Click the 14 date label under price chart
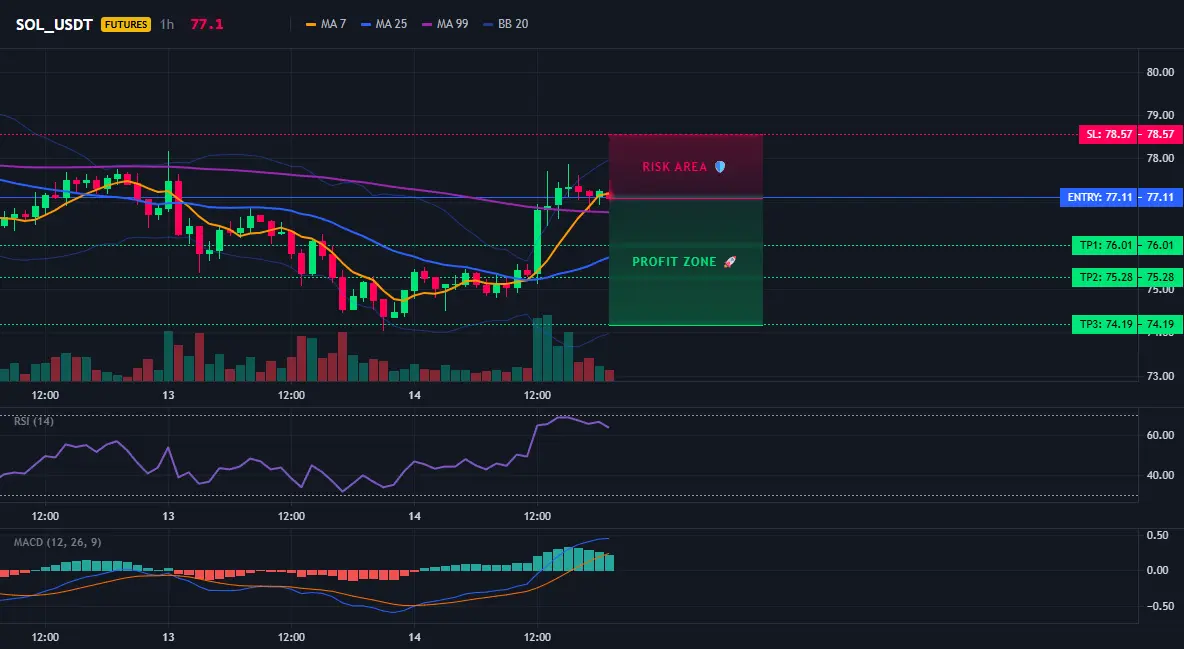Image resolution: width=1184 pixels, height=649 pixels. point(414,395)
